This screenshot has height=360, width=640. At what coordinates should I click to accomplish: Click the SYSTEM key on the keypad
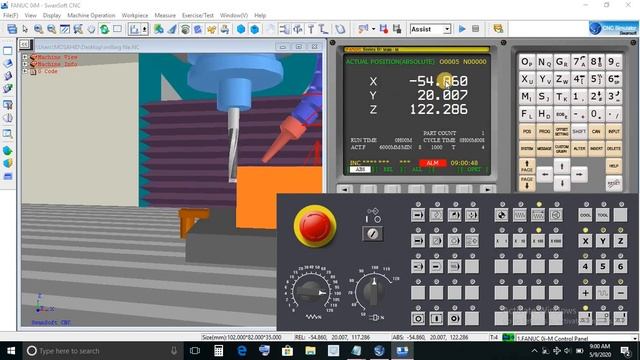[527, 149]
